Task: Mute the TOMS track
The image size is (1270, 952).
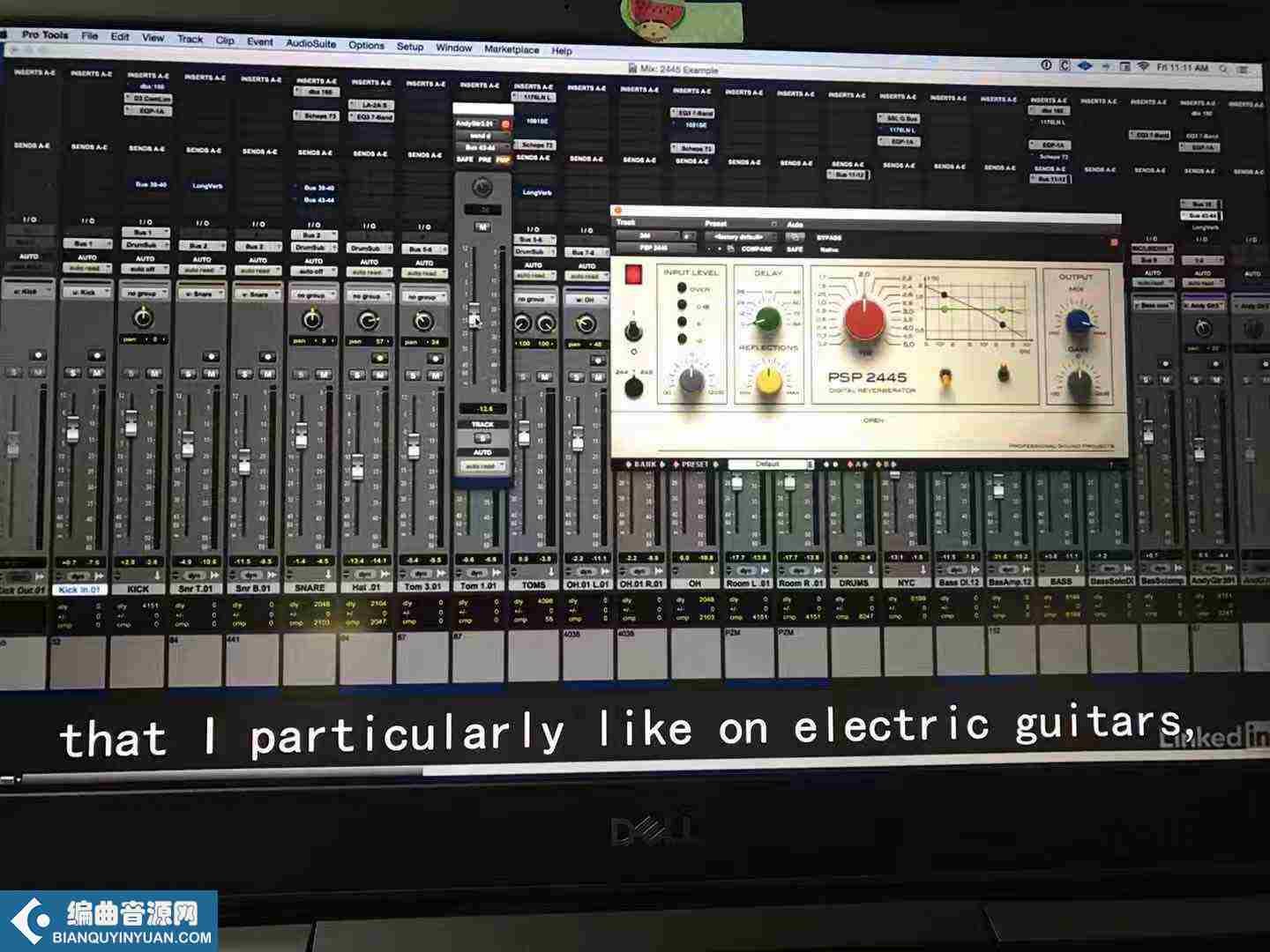Action: [544, 377]
